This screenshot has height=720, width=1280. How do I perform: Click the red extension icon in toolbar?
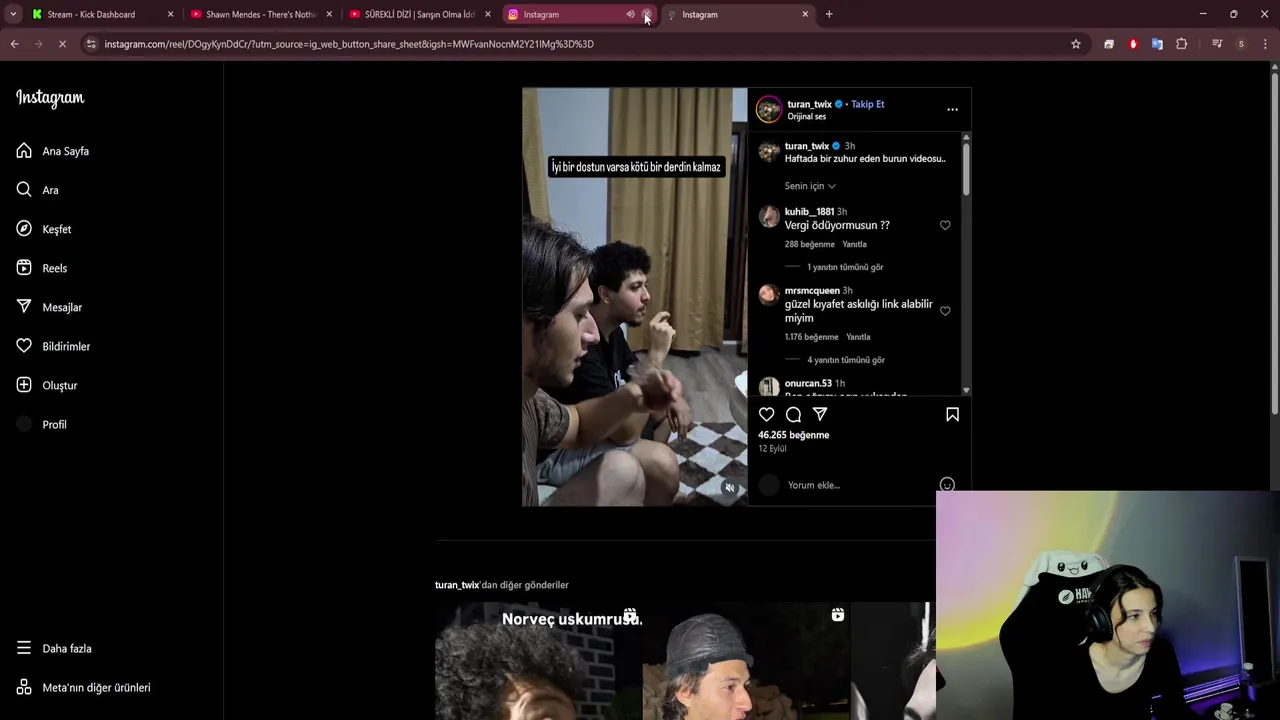[x=1133, y=44]
